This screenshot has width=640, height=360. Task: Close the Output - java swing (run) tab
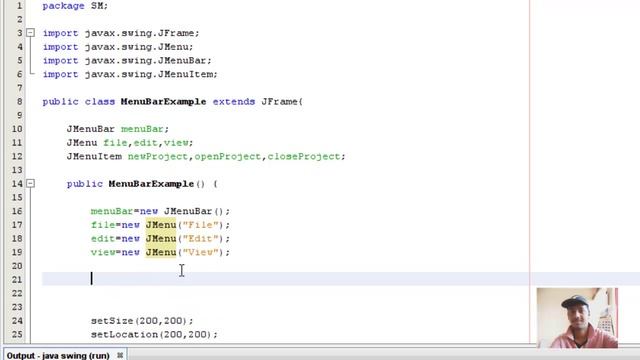pyautogui.click(x=120, y=355)
